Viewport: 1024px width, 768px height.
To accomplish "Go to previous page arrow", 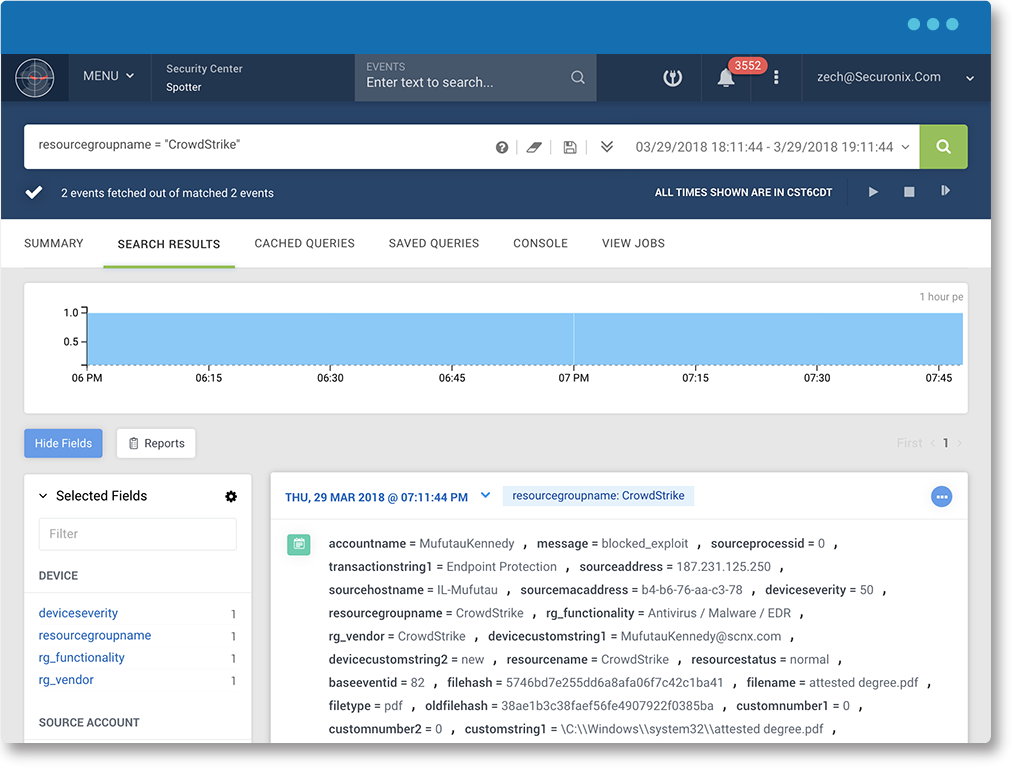I will pyautogui.click(x=933, y=443).
